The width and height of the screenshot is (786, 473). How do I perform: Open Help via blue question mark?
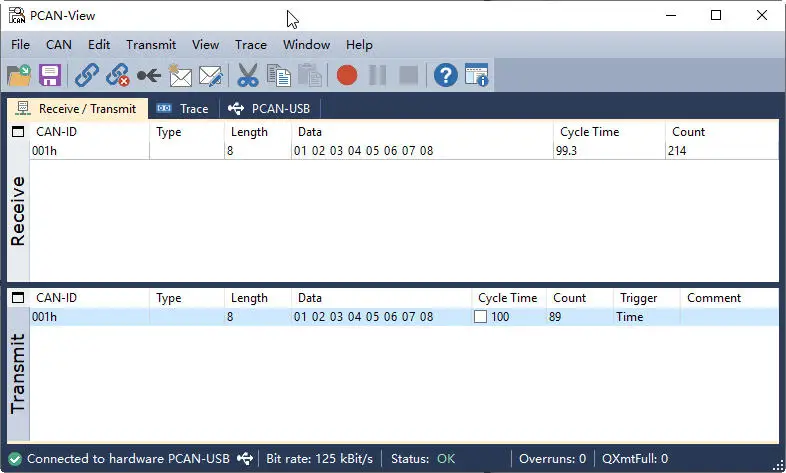point(446,76)
